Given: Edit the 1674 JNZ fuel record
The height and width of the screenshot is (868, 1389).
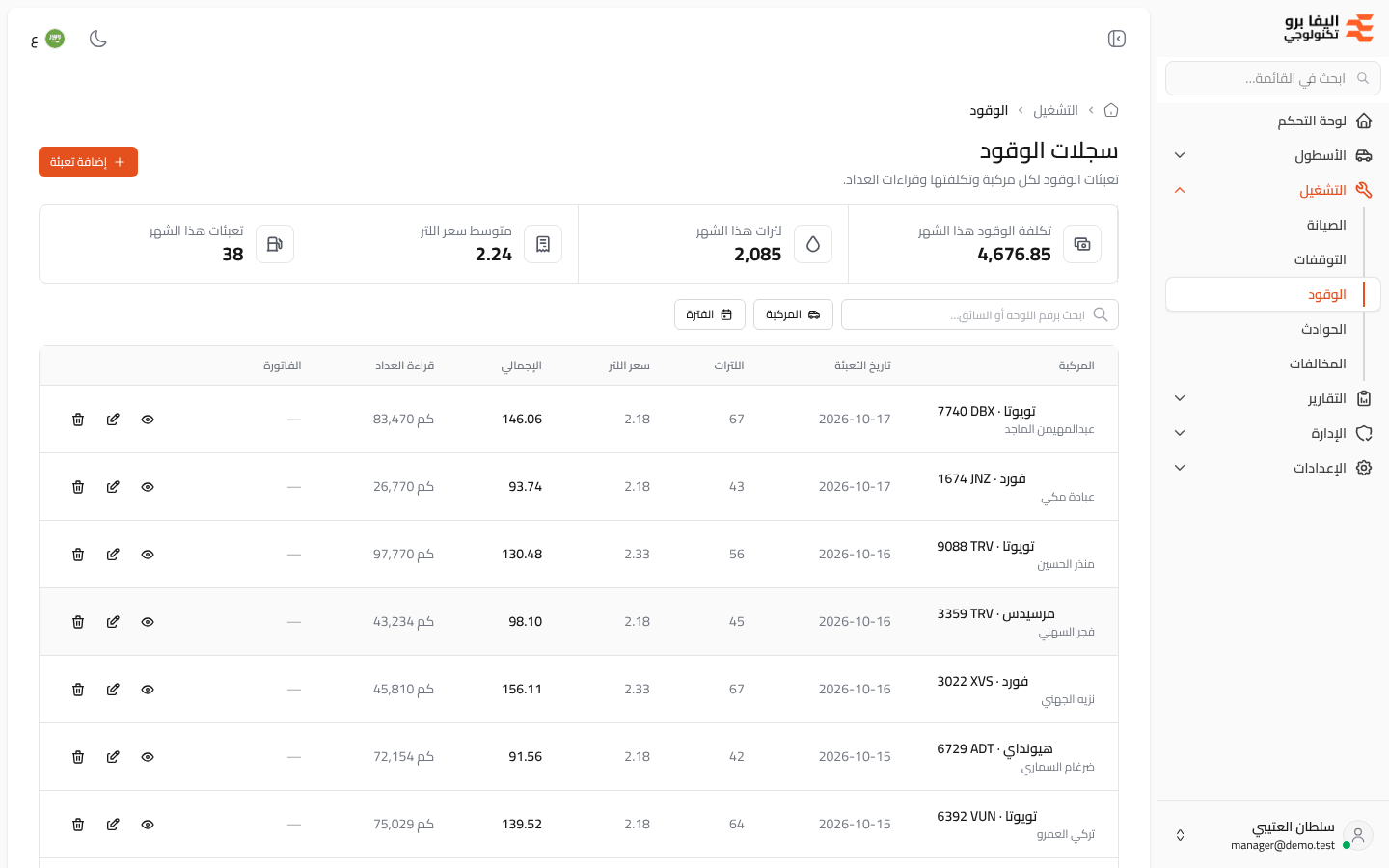Looking at the screenshot, I should click(x=113, y=487).
